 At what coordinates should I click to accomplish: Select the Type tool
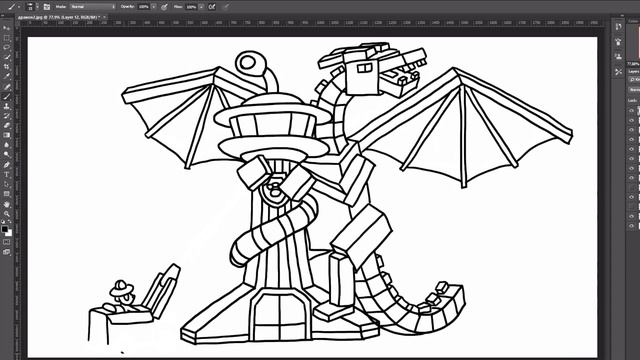7,175
